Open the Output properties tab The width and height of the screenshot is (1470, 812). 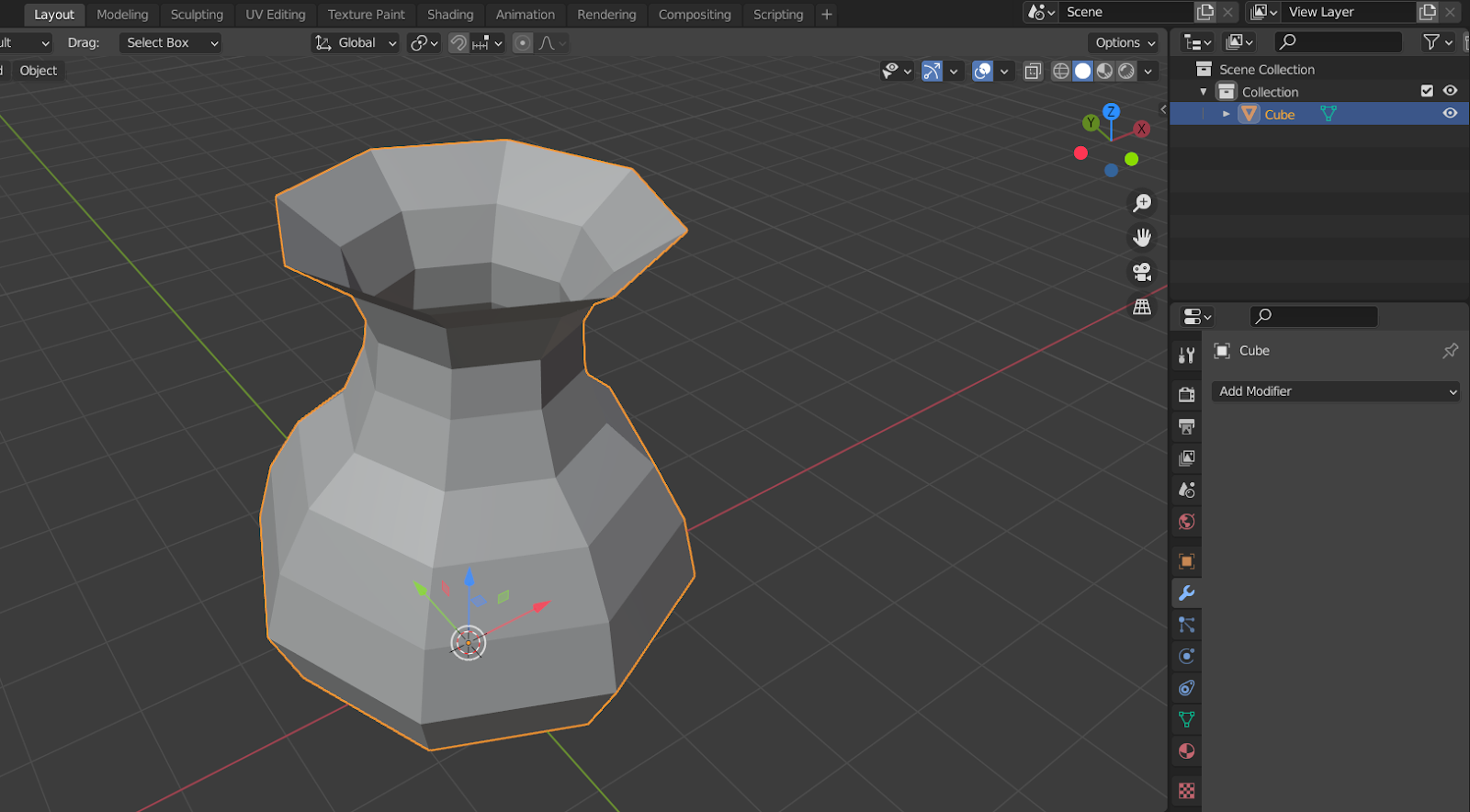click(x=1186, y=426)
